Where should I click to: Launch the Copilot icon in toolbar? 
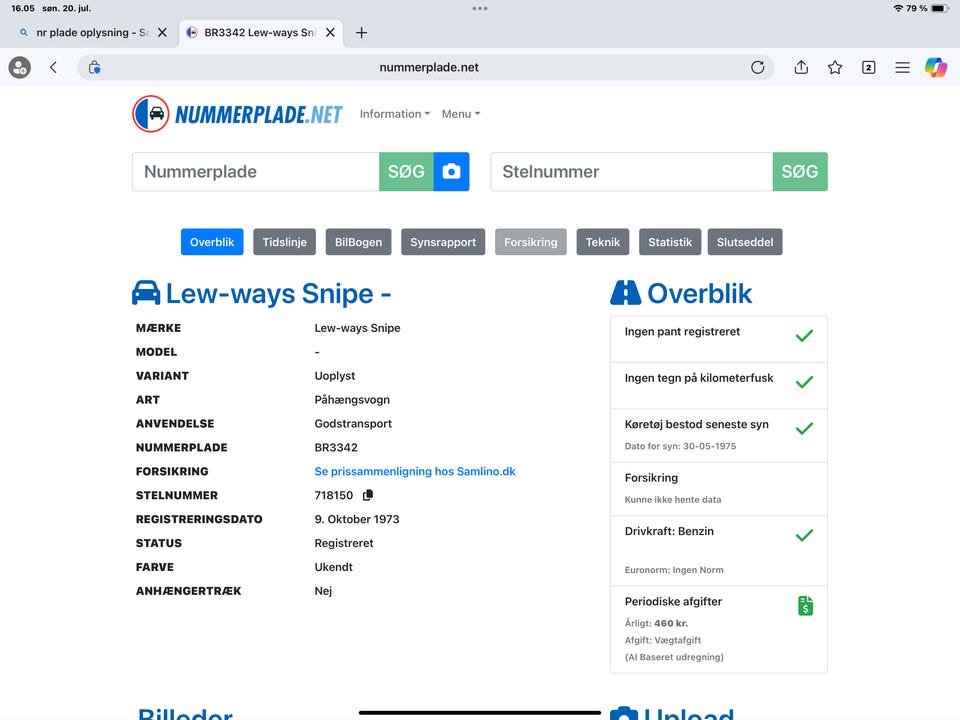(936, 67)
